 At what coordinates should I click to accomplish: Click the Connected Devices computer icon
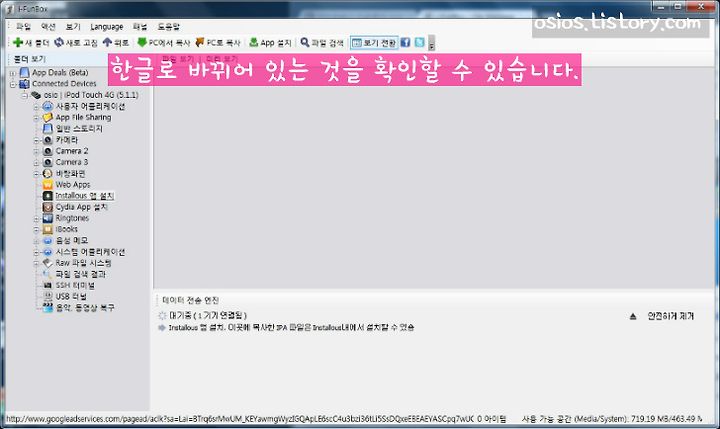point(24,84)
